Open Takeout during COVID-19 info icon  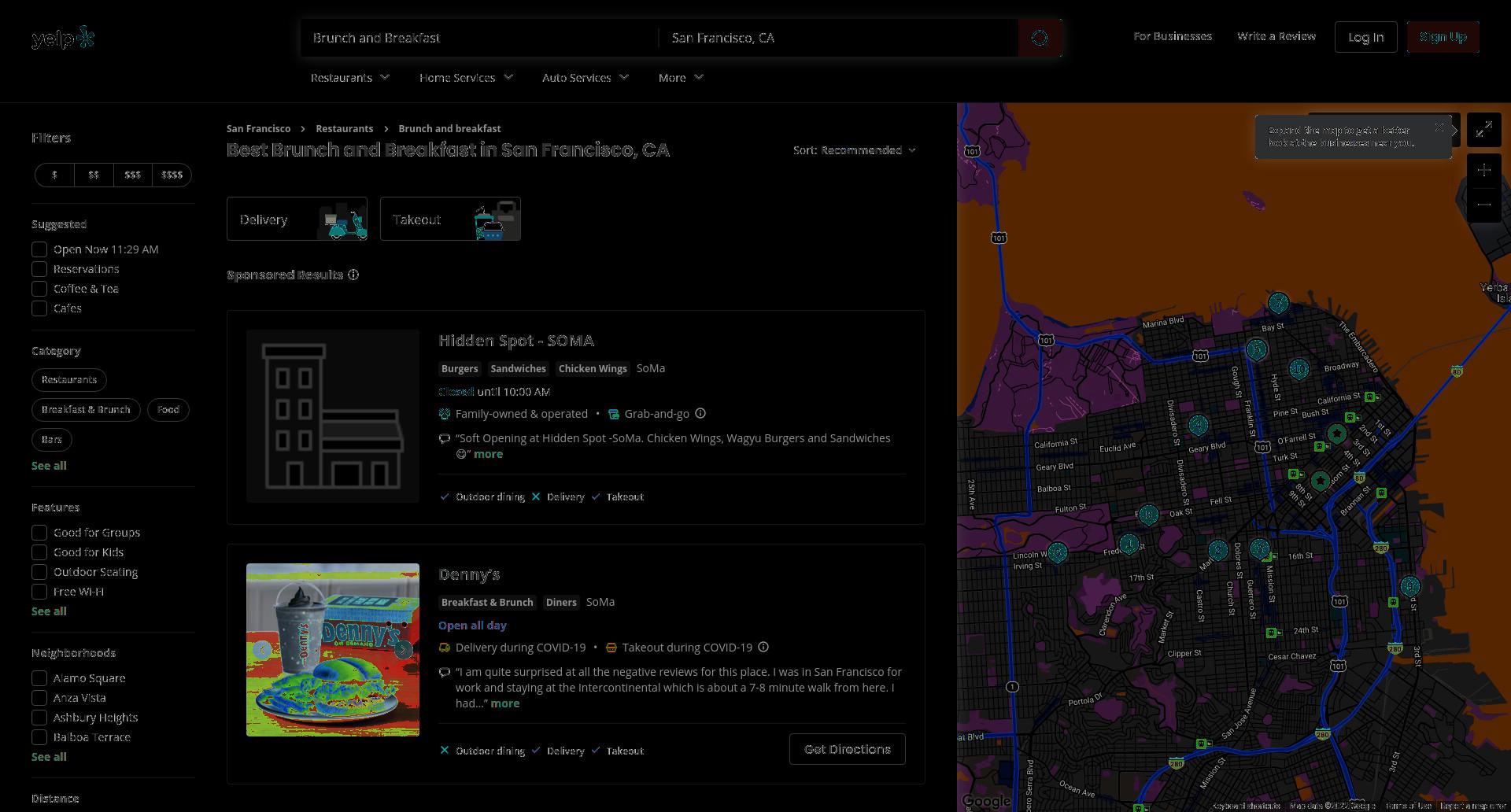763,647
